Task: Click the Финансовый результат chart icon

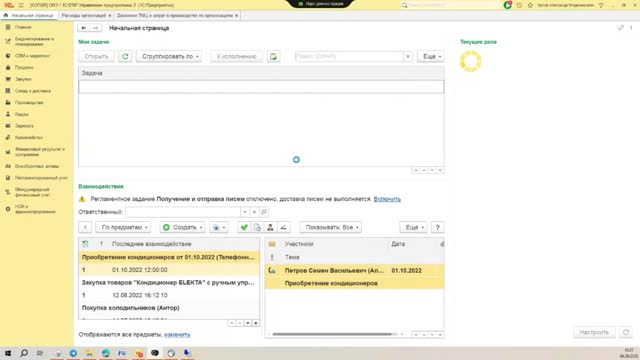Action: coord(8,152)
